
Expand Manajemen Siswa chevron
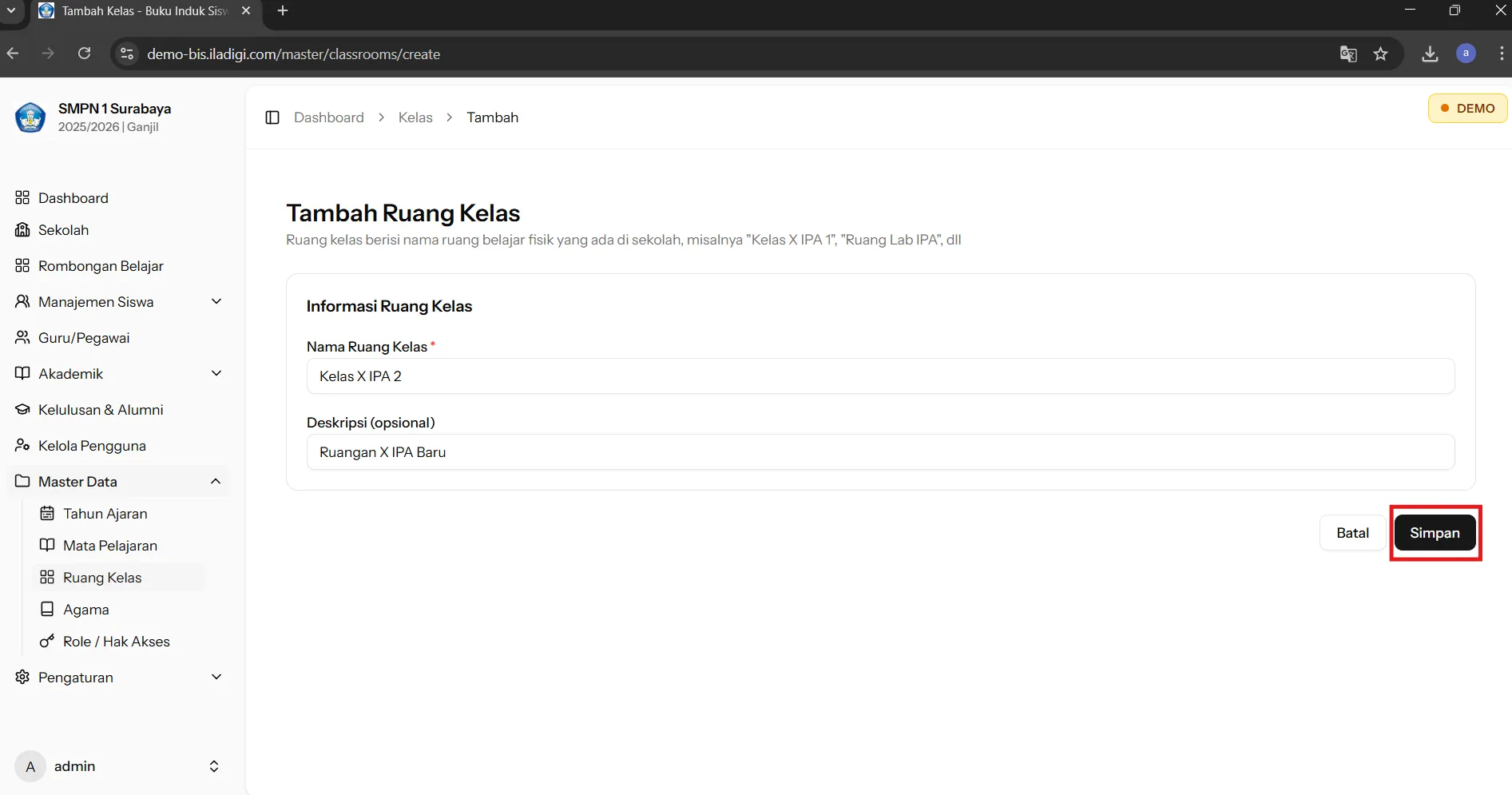216,301
